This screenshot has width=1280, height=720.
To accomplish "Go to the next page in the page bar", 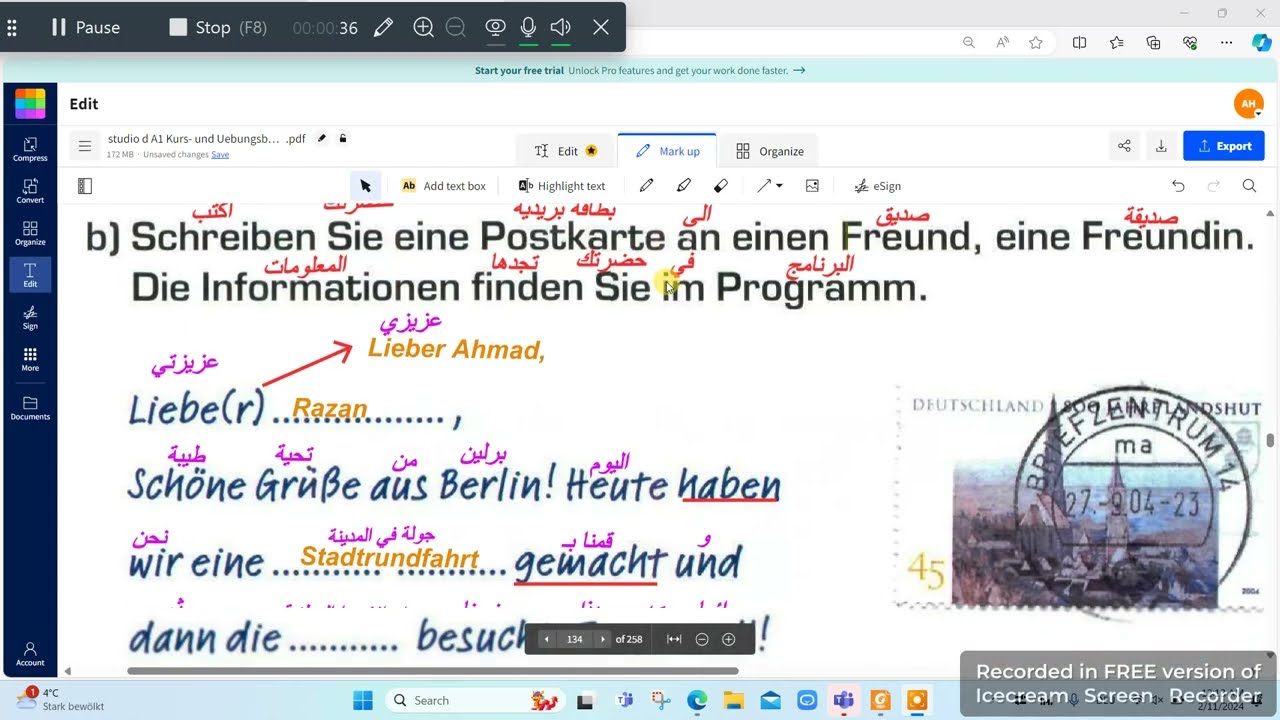I will coord(602,639).
